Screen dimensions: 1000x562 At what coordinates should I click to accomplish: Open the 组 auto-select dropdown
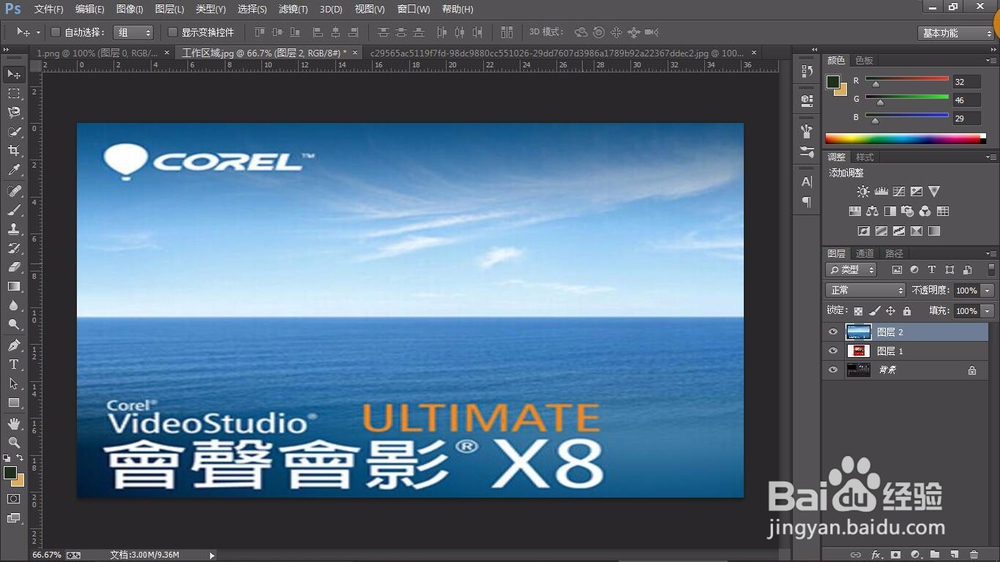[133, 32]
